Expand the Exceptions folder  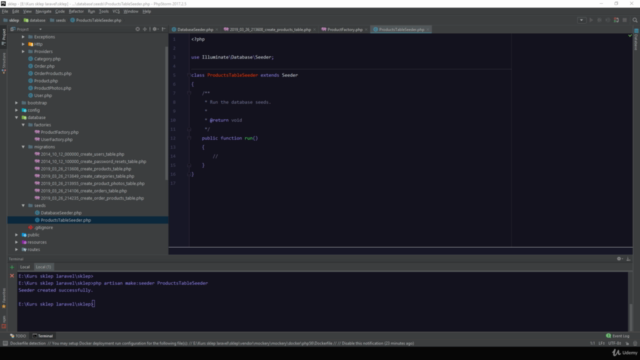click(23, 37)
